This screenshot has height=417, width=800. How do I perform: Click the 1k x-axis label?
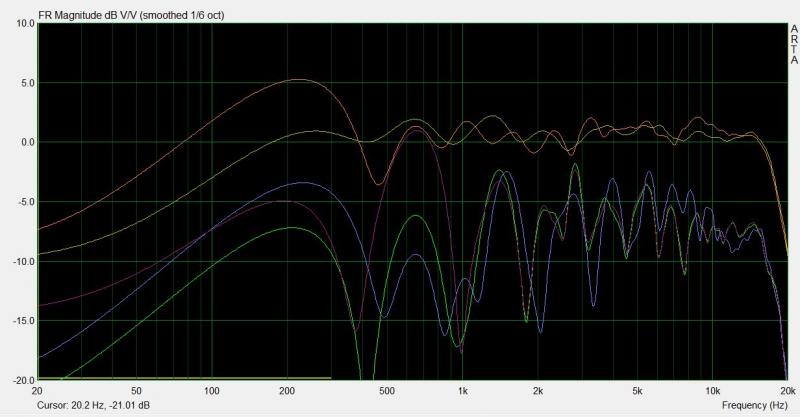click(x=462, y=391)
